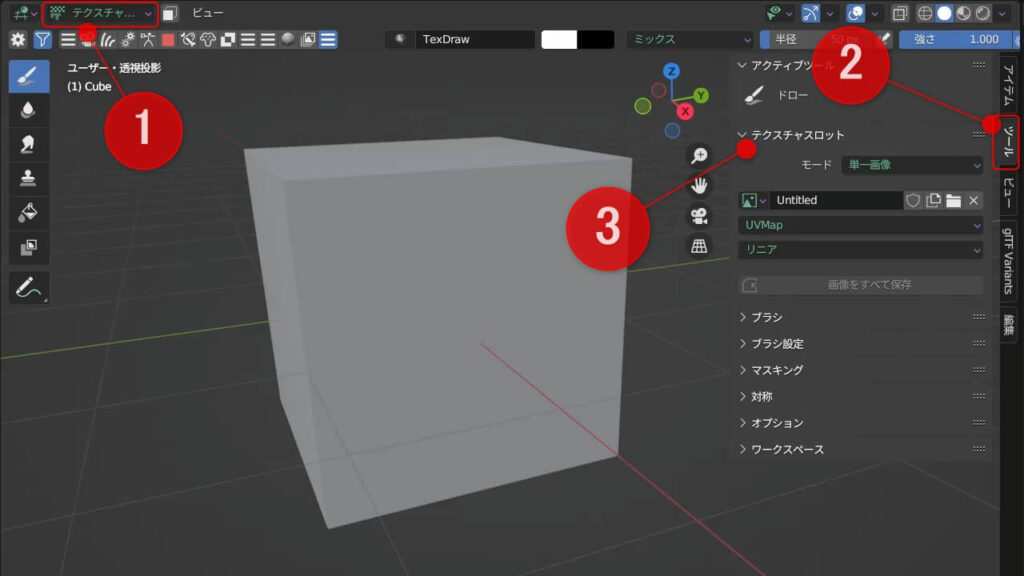Click the Z axis on the navigation gizmo
The image size is (1024, 576).
click(x=671, y=71)
